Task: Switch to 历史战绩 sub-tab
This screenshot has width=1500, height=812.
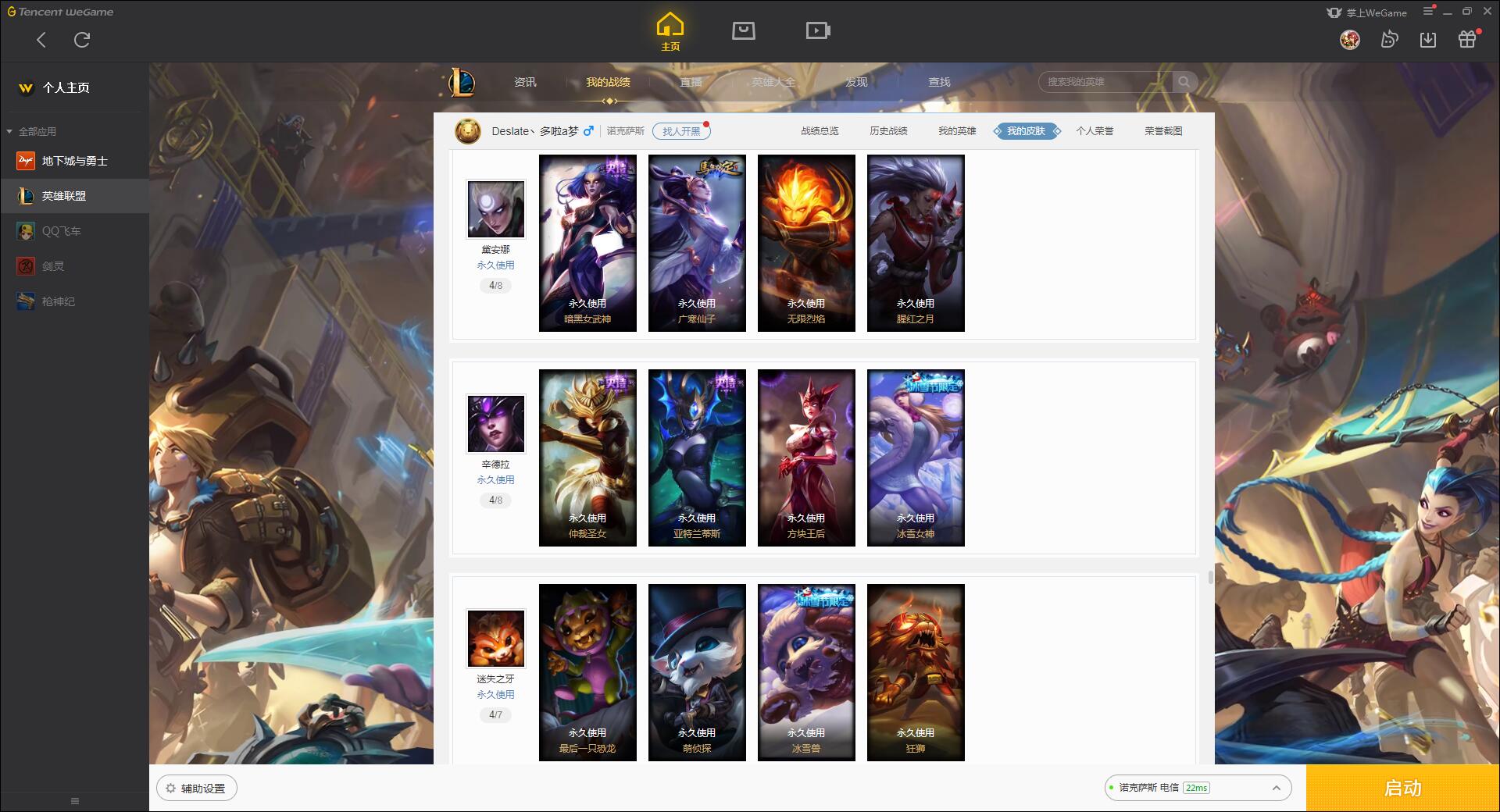Action: coord(888,131)
